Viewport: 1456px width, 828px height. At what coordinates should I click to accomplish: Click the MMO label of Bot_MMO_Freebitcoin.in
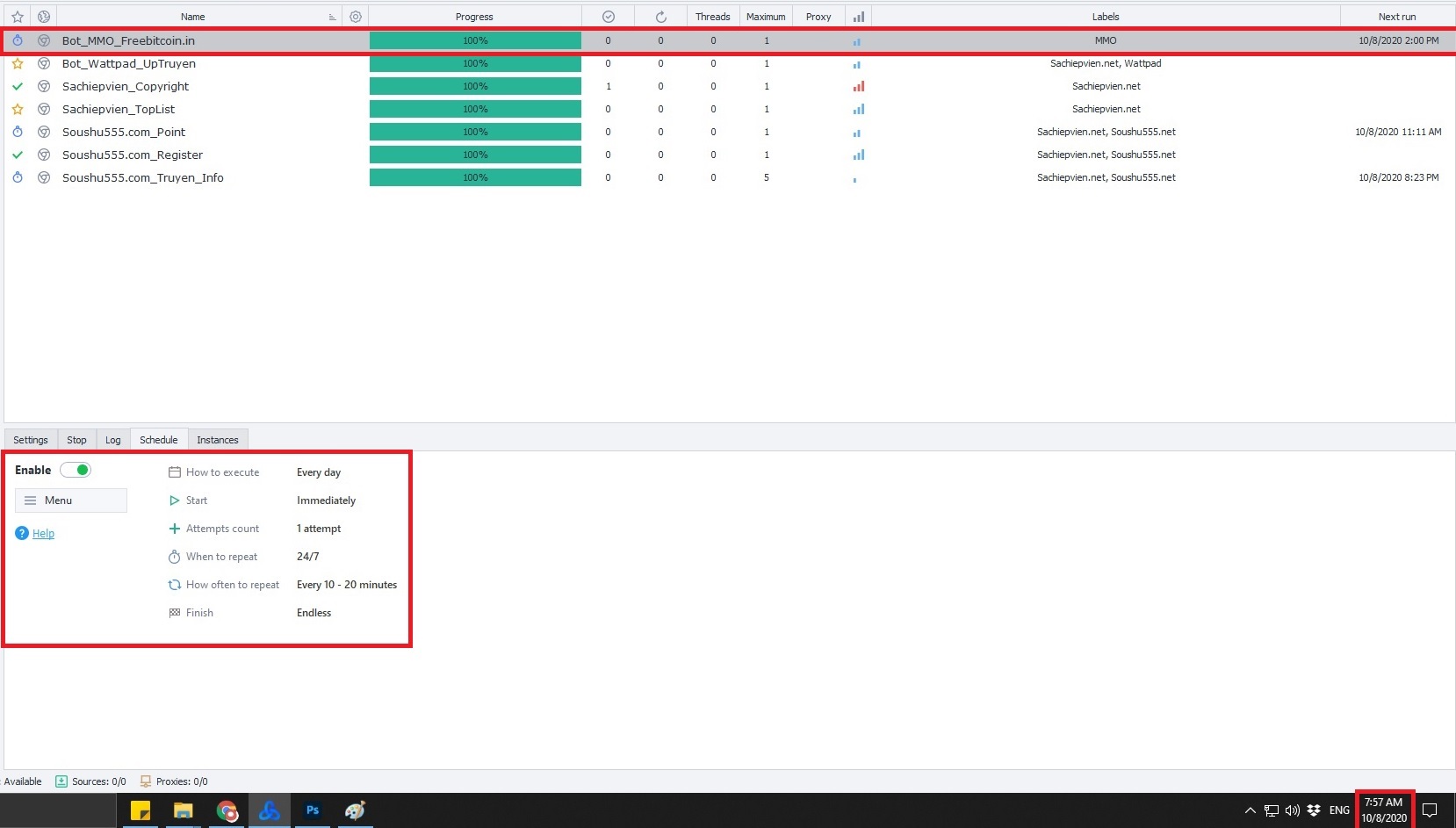click(x=1106, y=40)
